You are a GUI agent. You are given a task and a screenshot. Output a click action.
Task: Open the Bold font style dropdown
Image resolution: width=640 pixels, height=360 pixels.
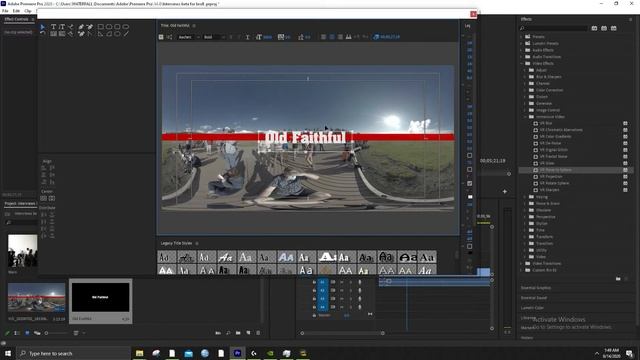coord(214,37)
